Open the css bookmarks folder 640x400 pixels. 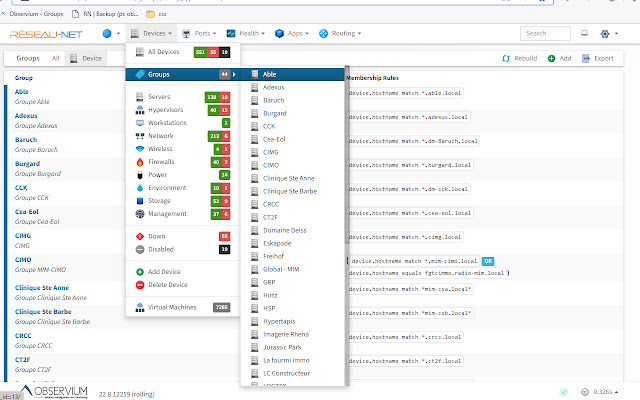click(x=156, y=14)
